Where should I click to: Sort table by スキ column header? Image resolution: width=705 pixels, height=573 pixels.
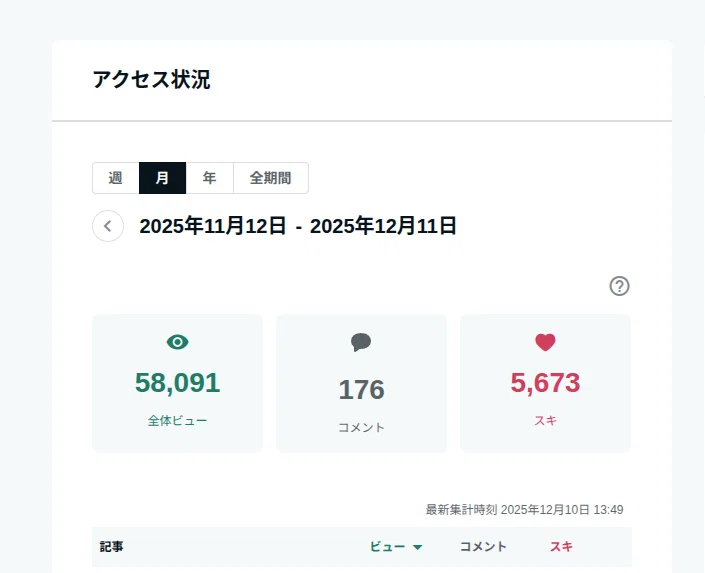pos(561,547)
